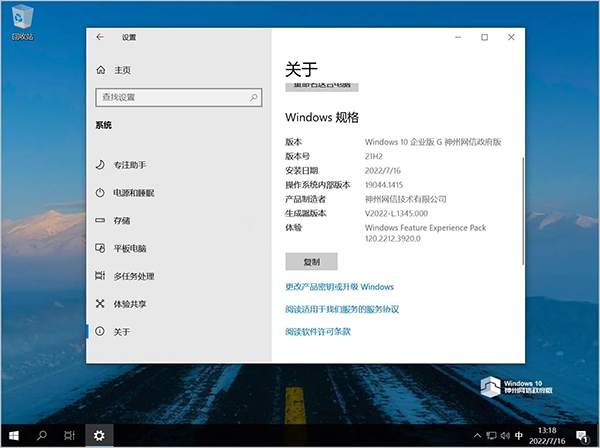Click the value V2022-L.1345.000
Viewport: 600px width, 448px height.
[396, 213]
